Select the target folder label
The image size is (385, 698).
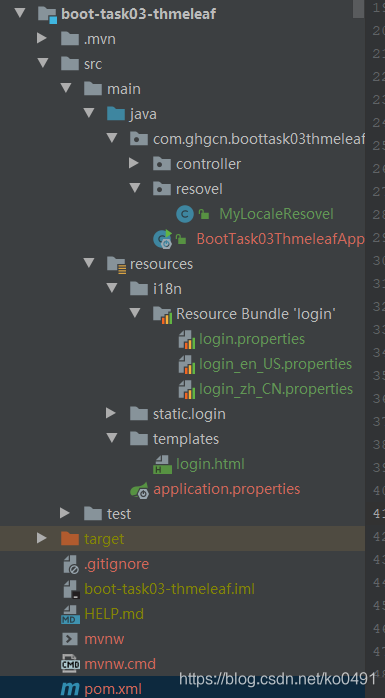click(x=104, y=539)
